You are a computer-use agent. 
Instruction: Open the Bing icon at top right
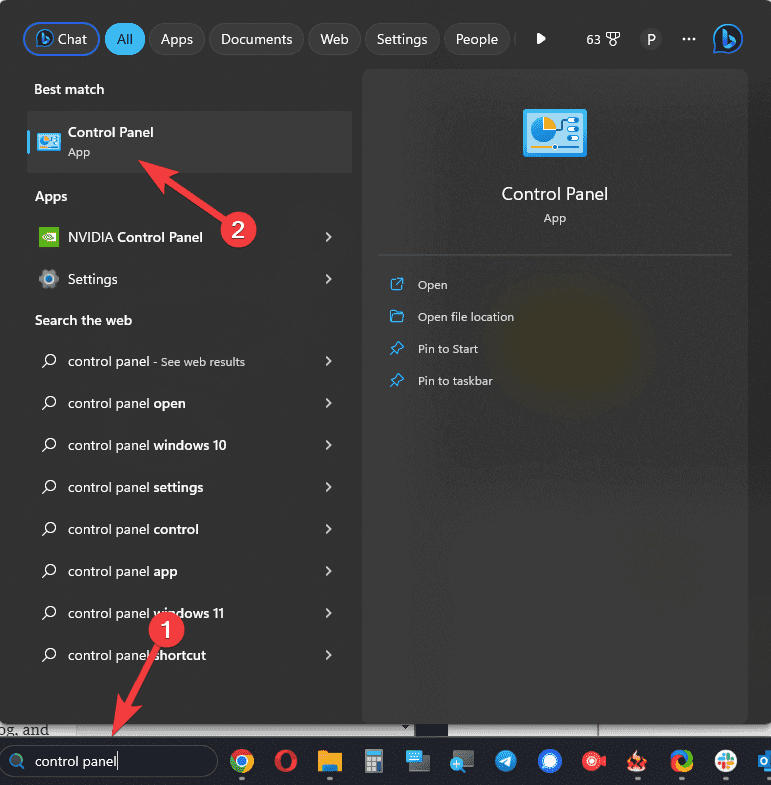pos(727,39)
